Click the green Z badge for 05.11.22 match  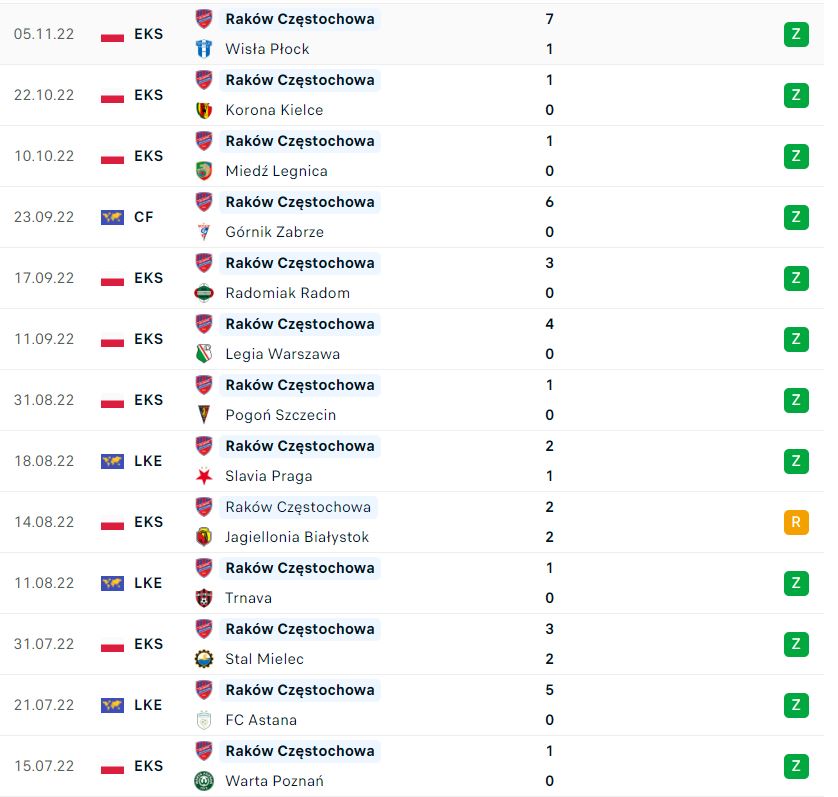pos(796,34)
